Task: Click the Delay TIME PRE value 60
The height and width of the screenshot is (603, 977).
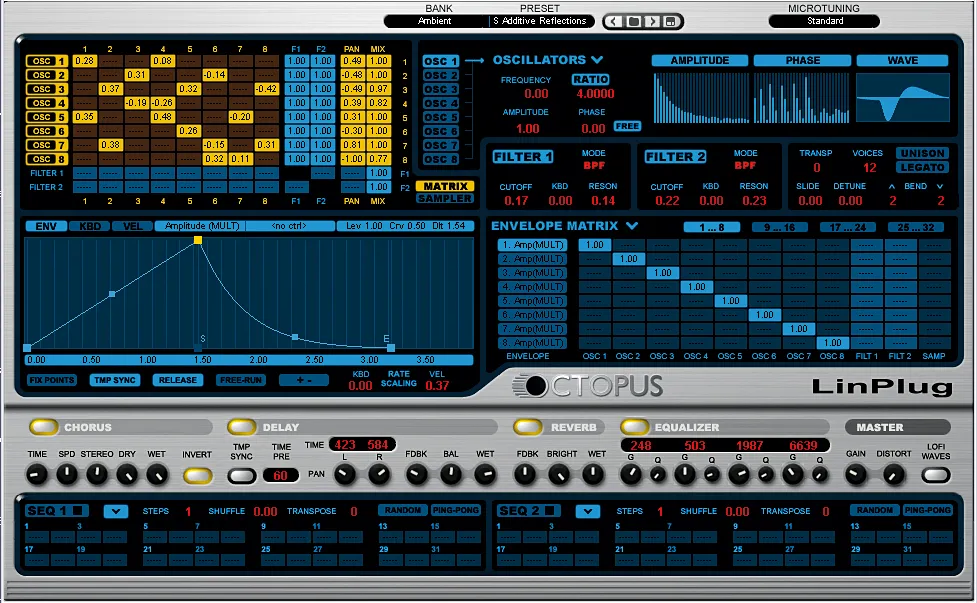Action: point(280,476)
